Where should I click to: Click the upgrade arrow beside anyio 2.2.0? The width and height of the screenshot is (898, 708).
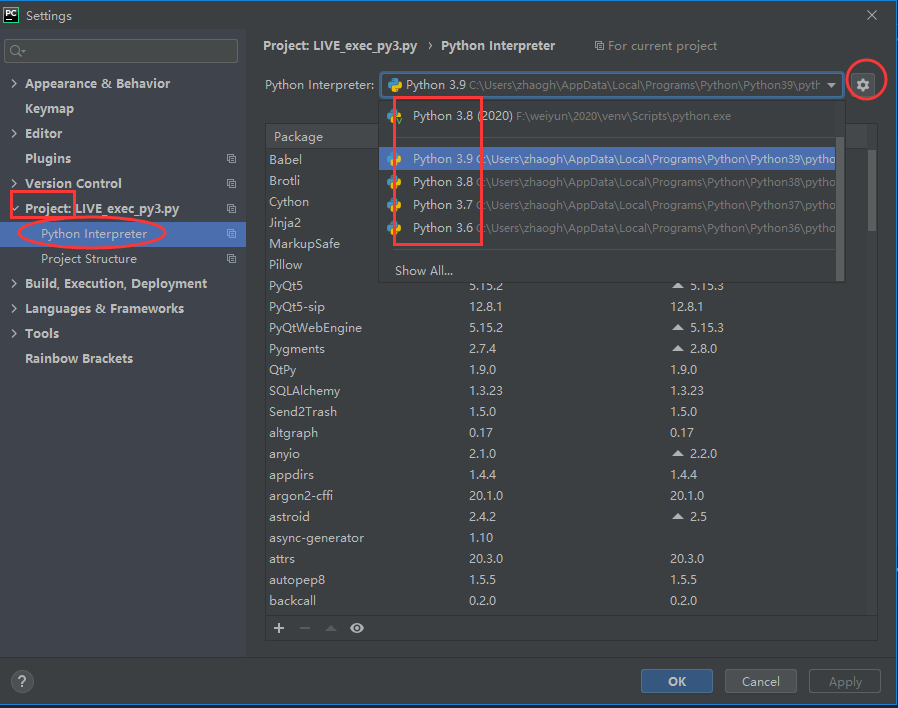678,453
